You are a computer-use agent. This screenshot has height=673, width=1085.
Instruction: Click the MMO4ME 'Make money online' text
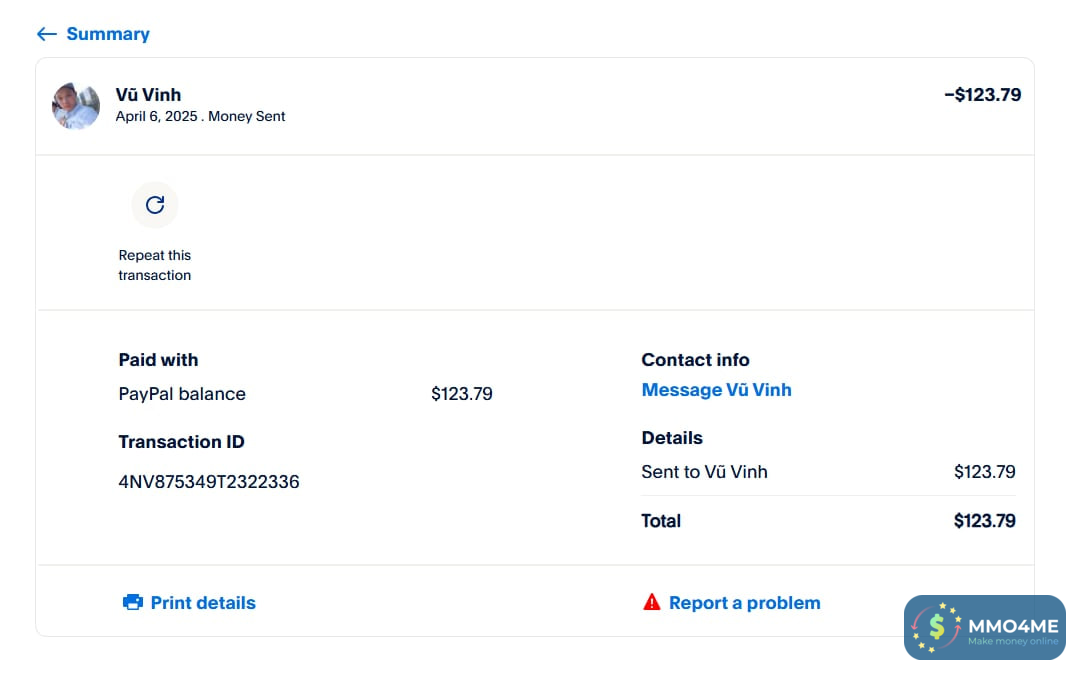[1012, 641]
